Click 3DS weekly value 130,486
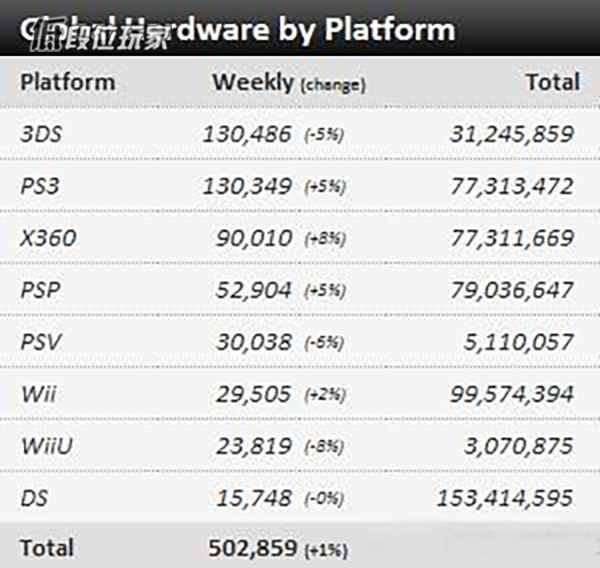The image size is (600, 568). pos(247,133)
